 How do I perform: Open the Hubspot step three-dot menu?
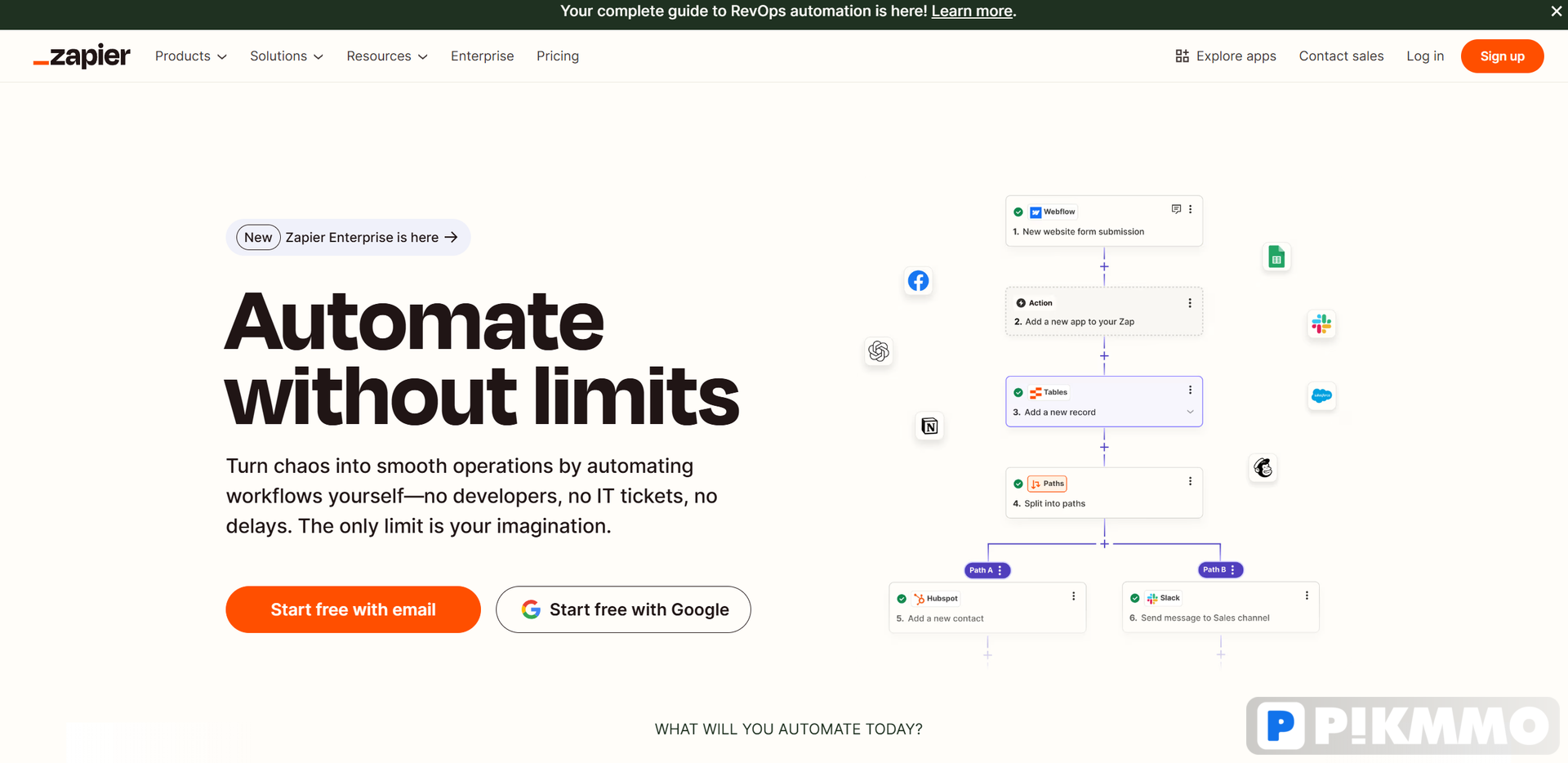coord(1073,596)
